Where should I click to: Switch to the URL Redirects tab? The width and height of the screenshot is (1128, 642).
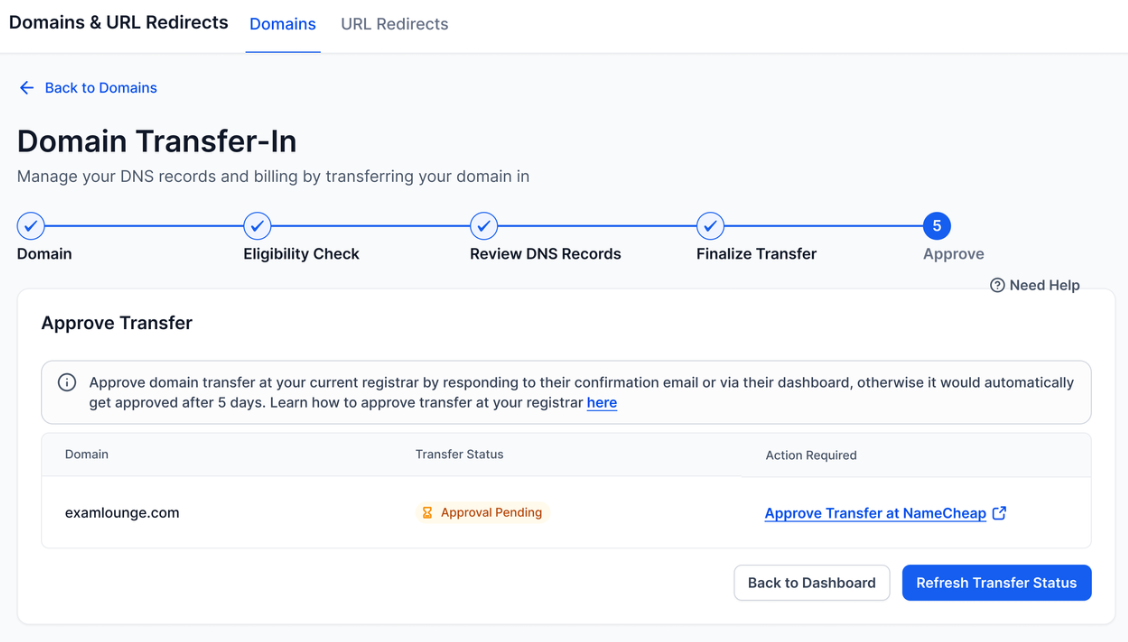[394, 24]
